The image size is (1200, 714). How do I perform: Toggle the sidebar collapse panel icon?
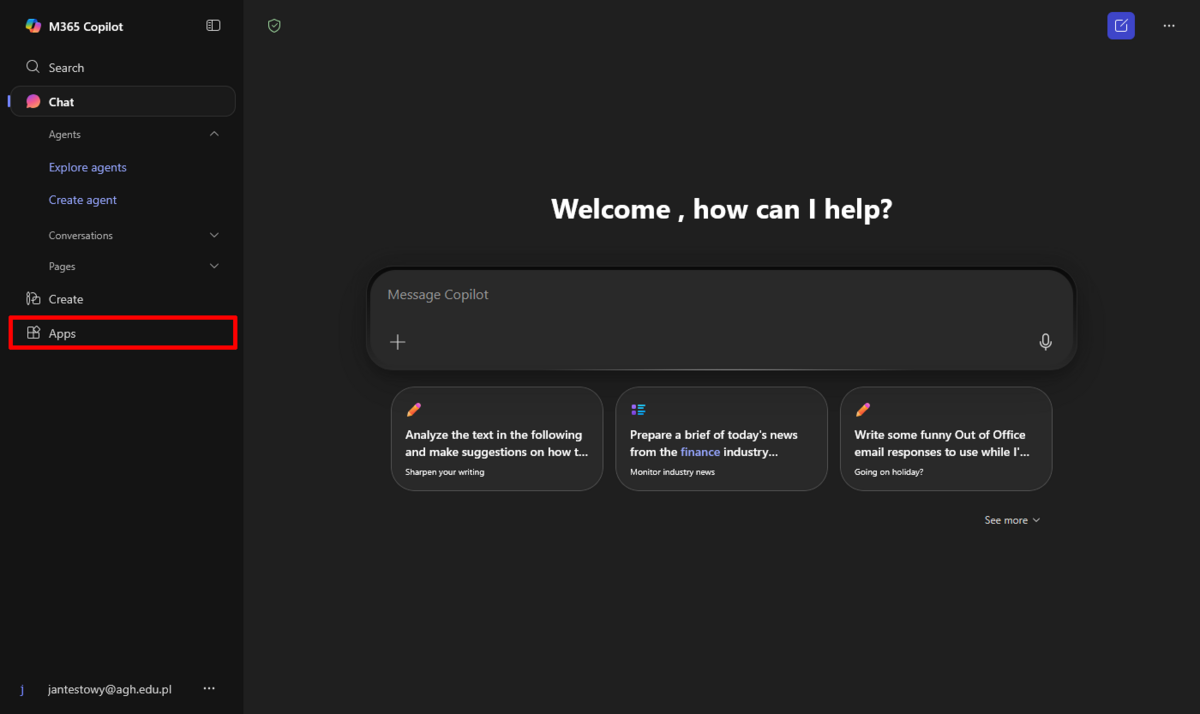(213, 26)
